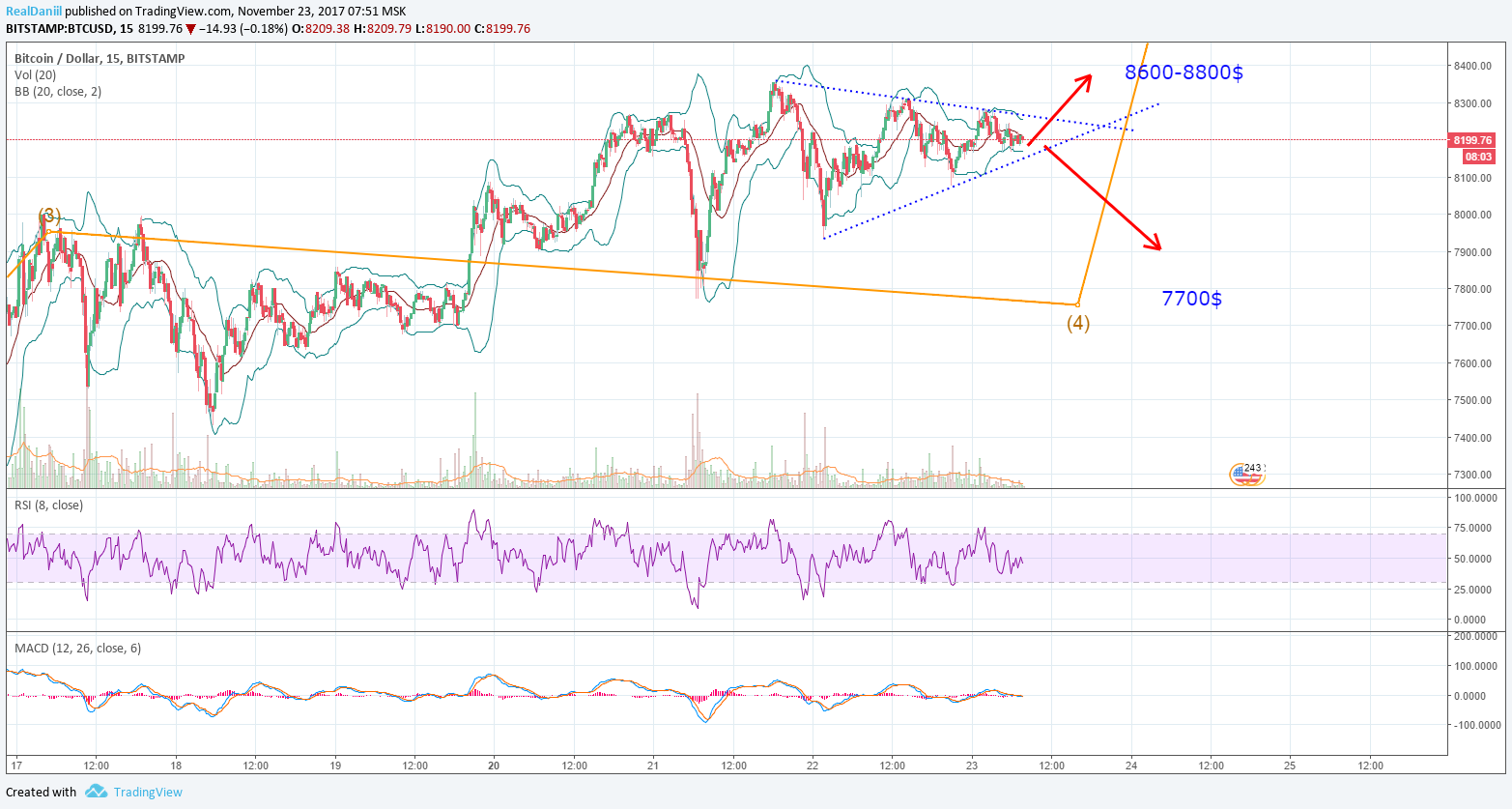Click the TradingView cloud logo icon
1512x809 pixels.
pos(96,792)
